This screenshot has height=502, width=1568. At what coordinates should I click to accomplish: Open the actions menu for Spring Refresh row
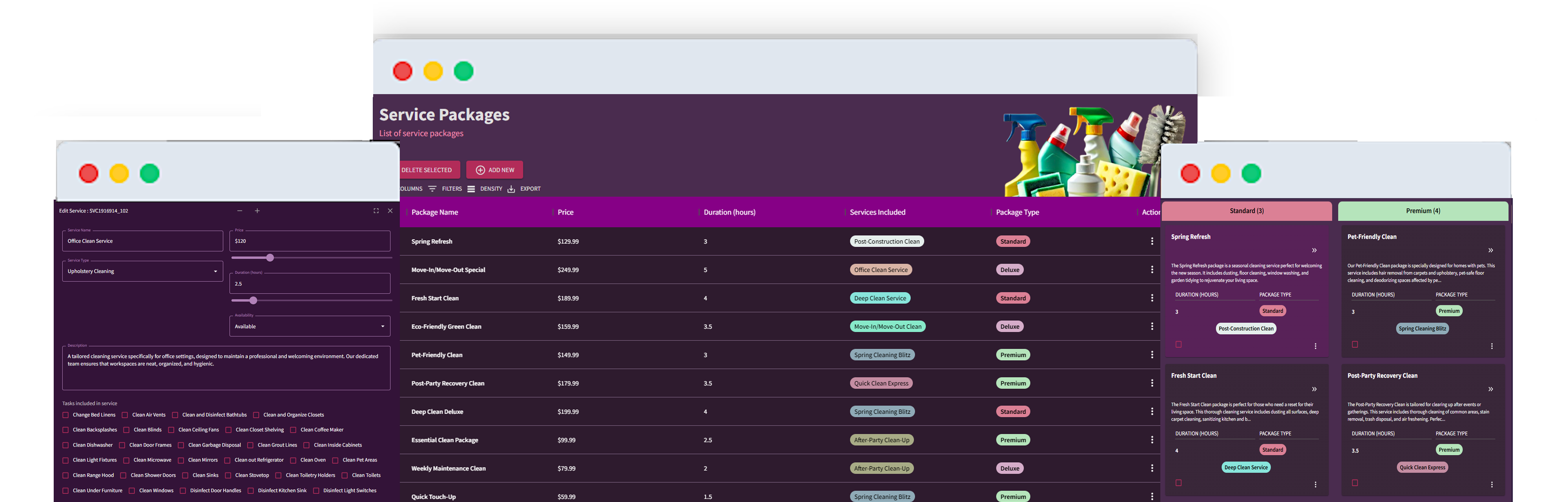point(1152,241)
